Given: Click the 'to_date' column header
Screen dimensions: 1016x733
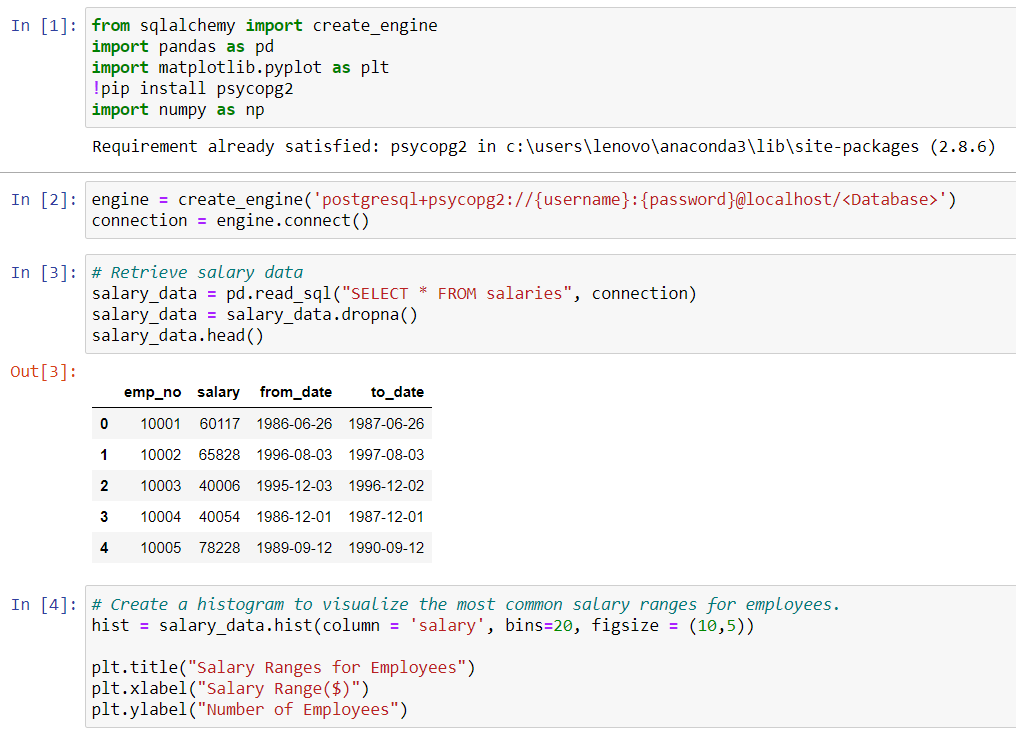Looking at the screenshot, I should tap(397, 392).
